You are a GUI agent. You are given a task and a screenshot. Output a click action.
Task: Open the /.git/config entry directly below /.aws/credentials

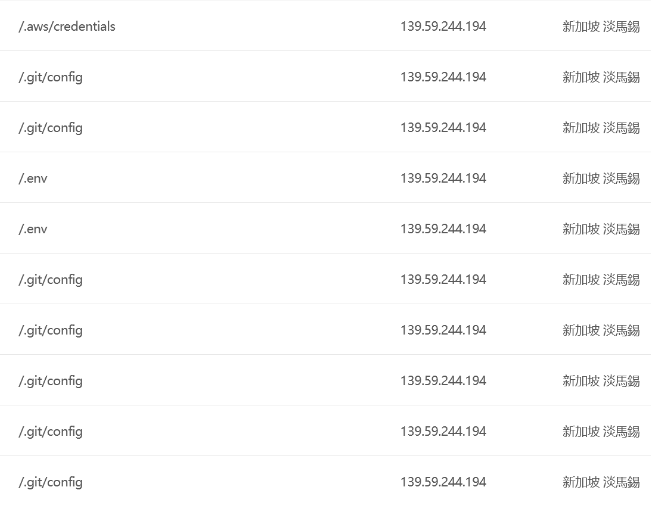[x=50, y=78]
